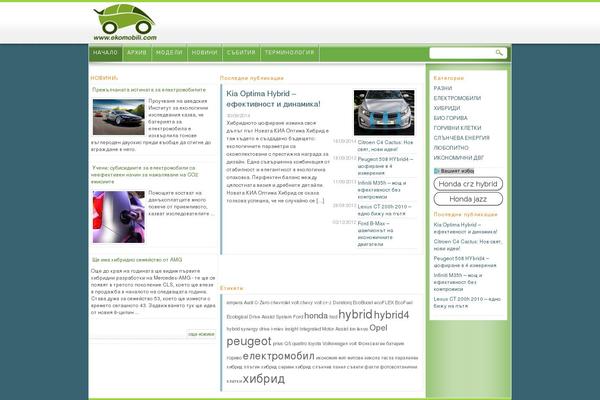Image resolution: width=600 pixels, height=400 pixels.
Task: Click the ekomobili.com leaf car logo
Action: tap(125, 22)
